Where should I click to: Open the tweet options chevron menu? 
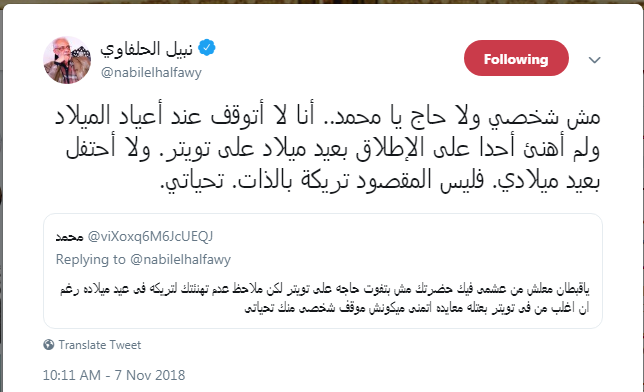(594, 60)
